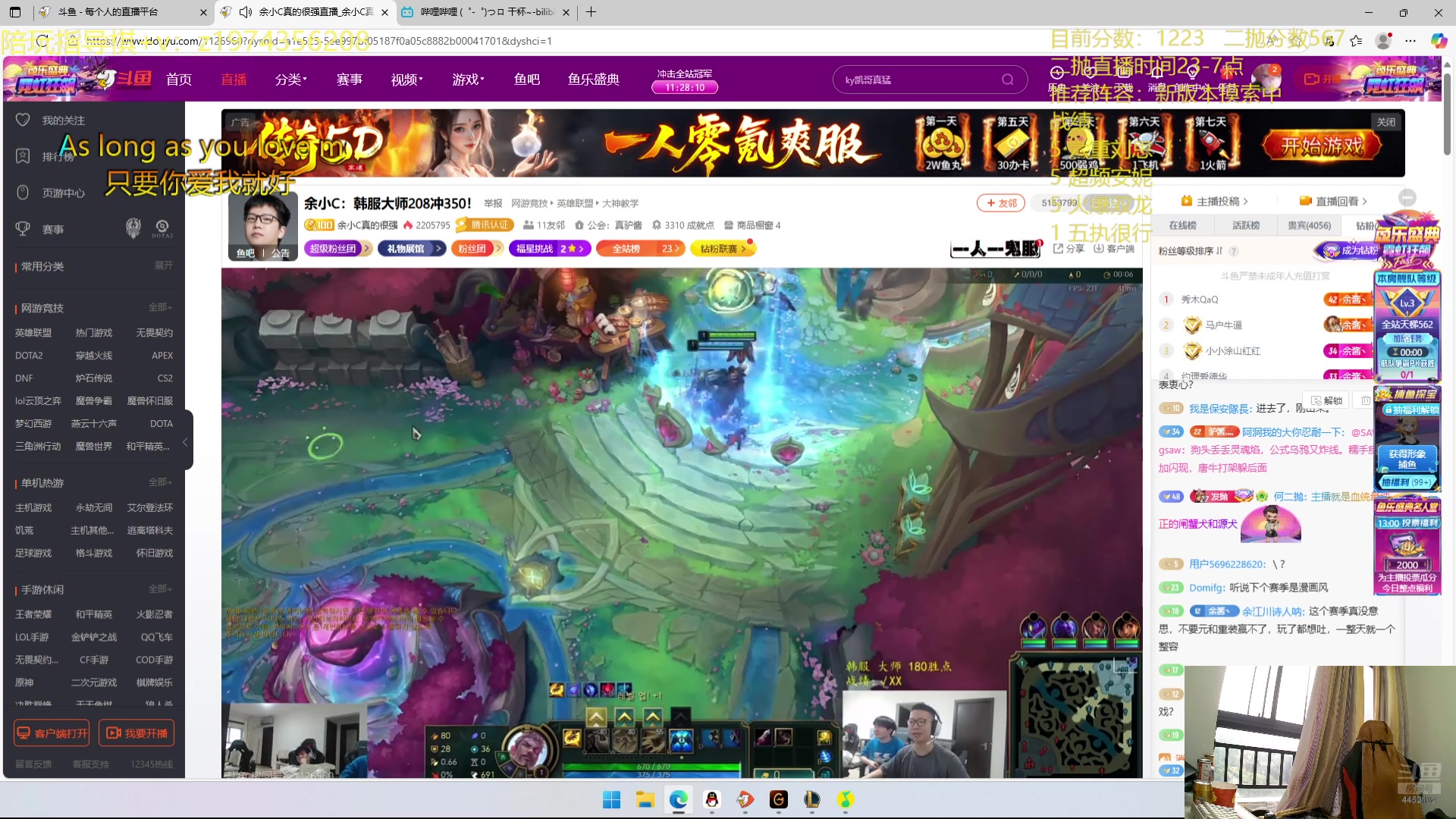
Task: Toggle 粉丝等级排序 sort order
Action: (1191, 251)
